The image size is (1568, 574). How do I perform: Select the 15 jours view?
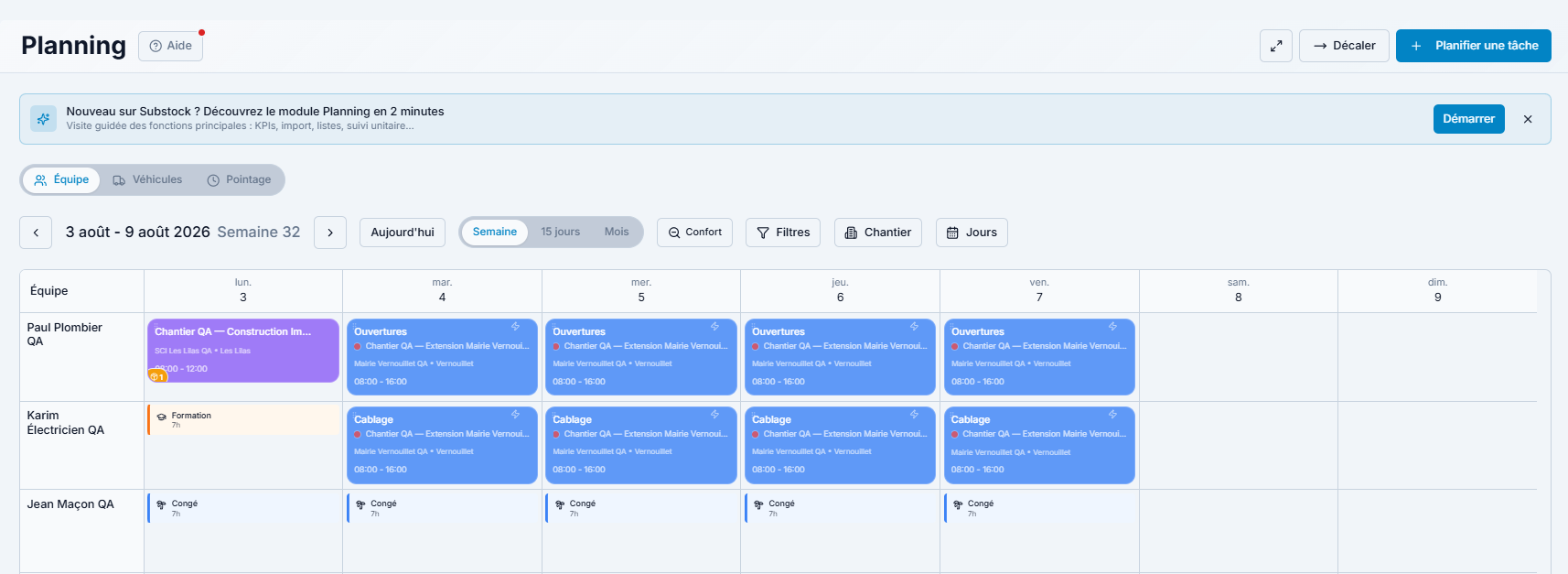560,233
